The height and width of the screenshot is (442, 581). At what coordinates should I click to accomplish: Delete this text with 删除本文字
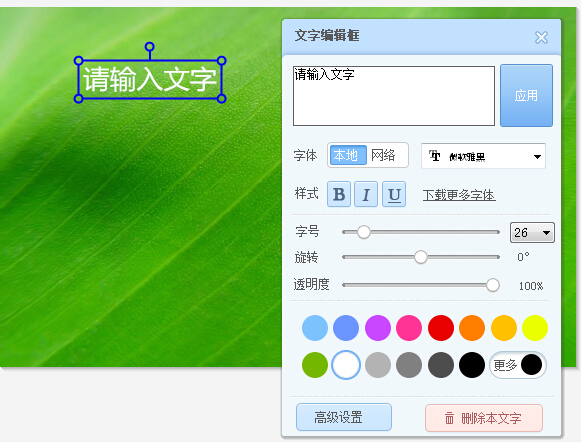point(484,418)
